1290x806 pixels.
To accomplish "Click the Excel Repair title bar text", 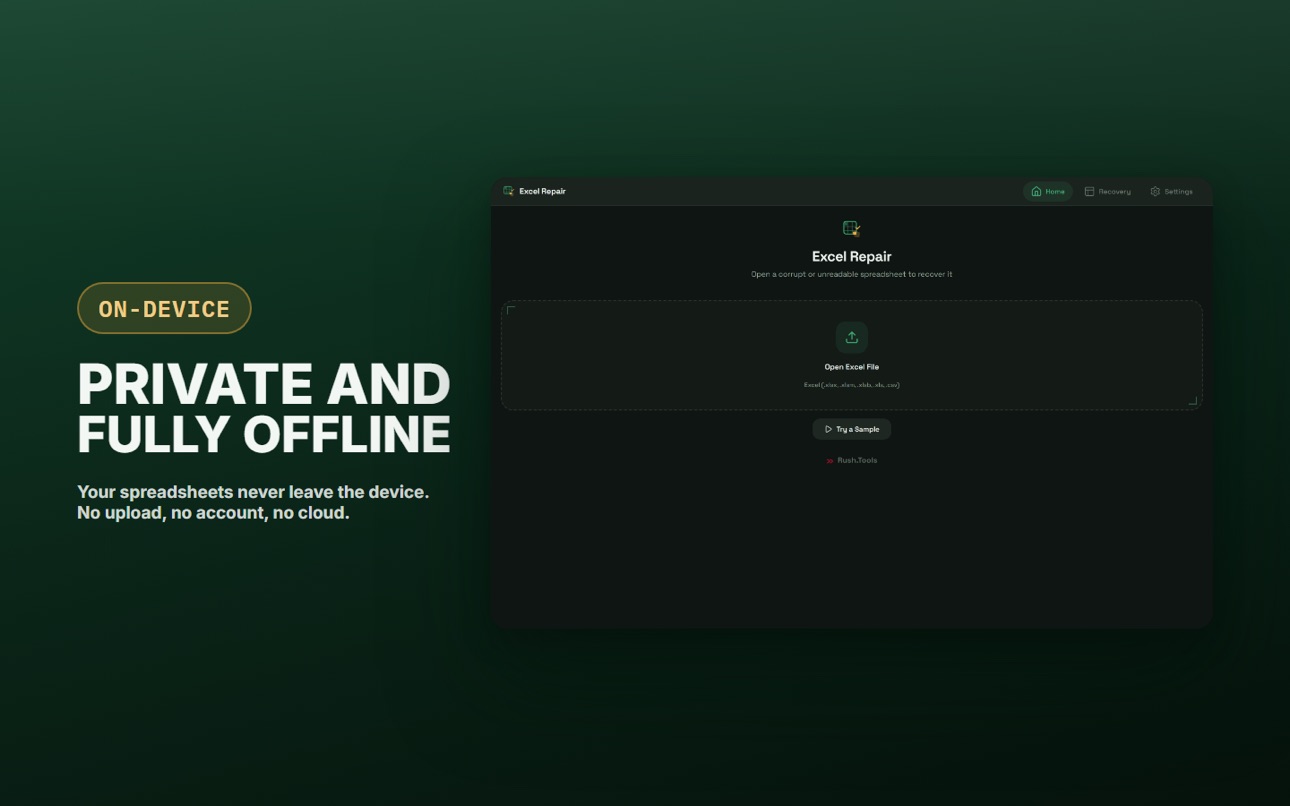I will (x=542, y=191).
